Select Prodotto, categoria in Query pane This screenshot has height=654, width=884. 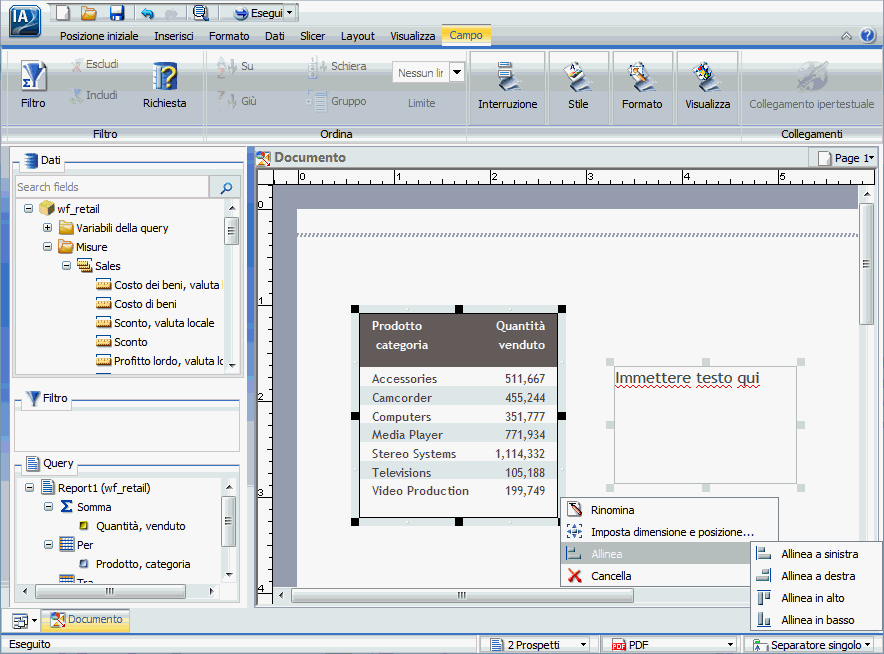(143, 564)
